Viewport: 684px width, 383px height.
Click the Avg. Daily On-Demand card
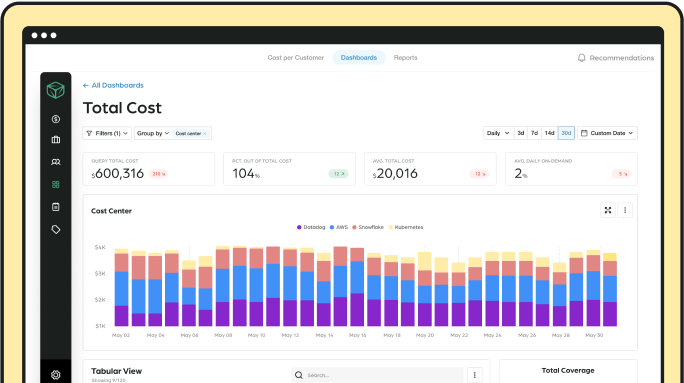(571, 169)
